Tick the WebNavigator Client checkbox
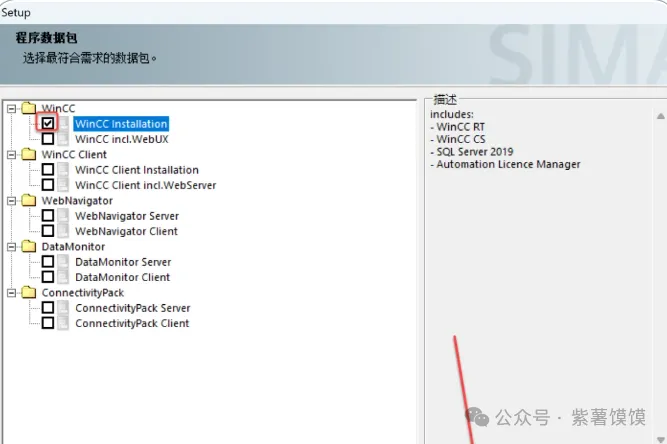This screenshot has height=444, width=667. [x=48, y=231]
